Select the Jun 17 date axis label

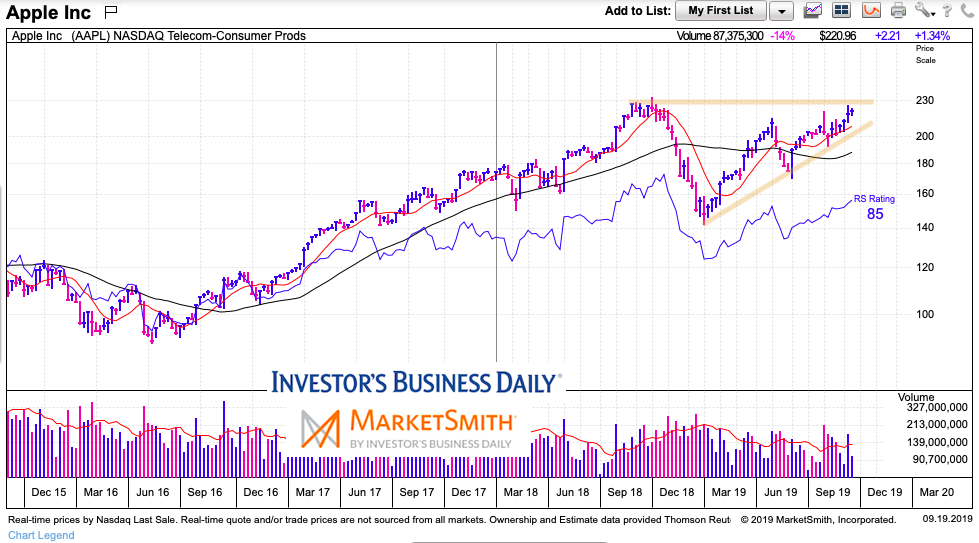coord(365,492)
